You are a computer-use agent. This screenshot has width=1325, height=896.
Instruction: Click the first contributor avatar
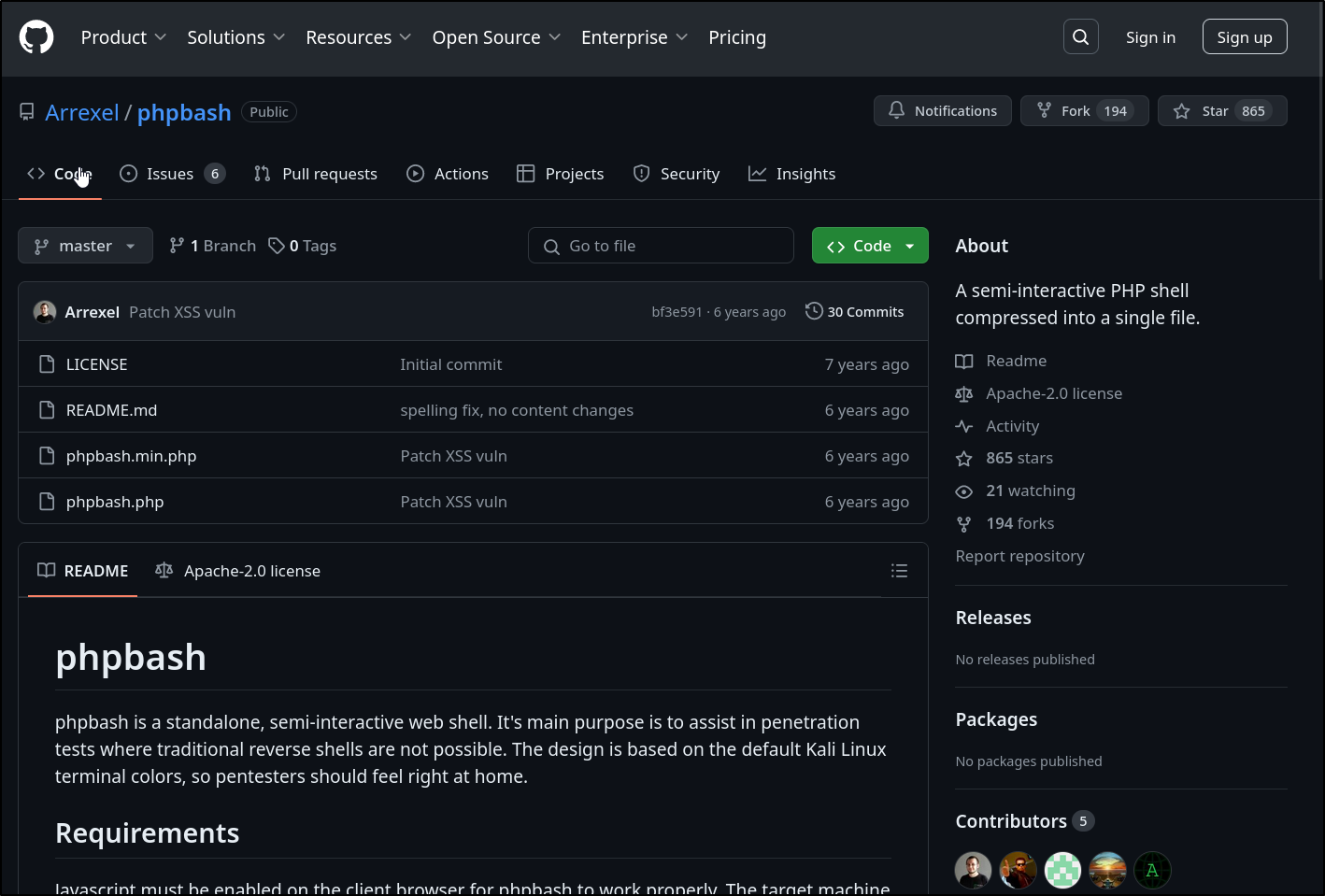(x=973, y=870)
